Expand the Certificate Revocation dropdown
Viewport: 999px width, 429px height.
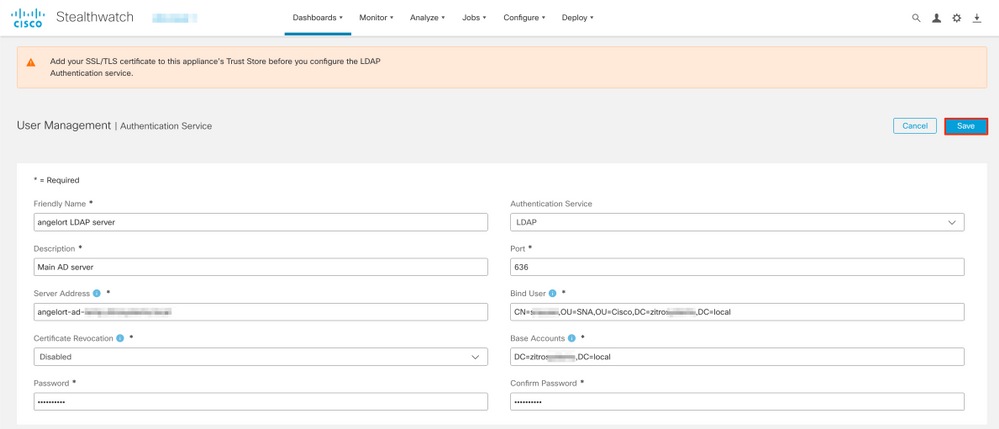tap(260, 357)
